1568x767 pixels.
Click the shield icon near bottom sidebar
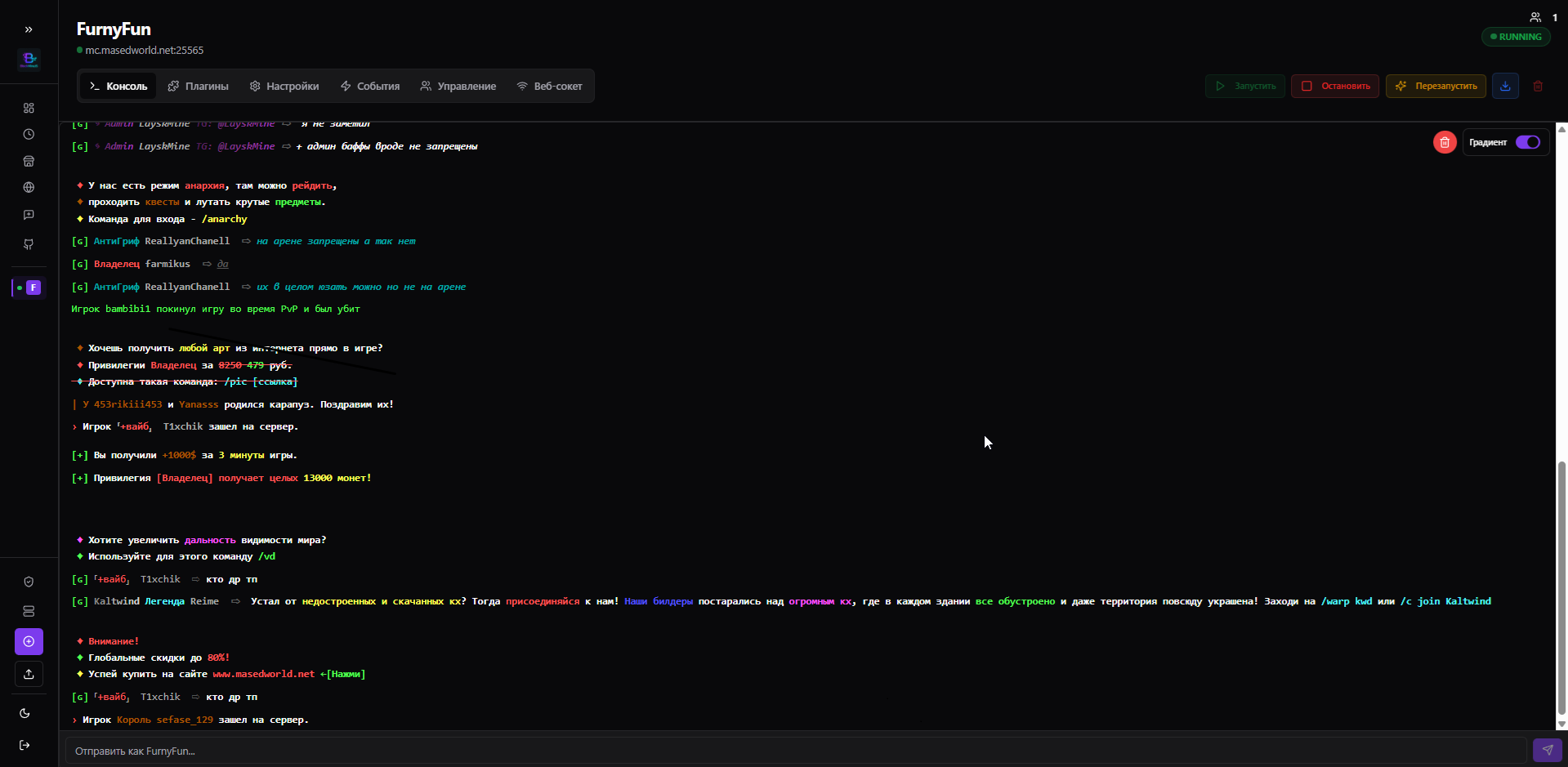coord(29,582)
